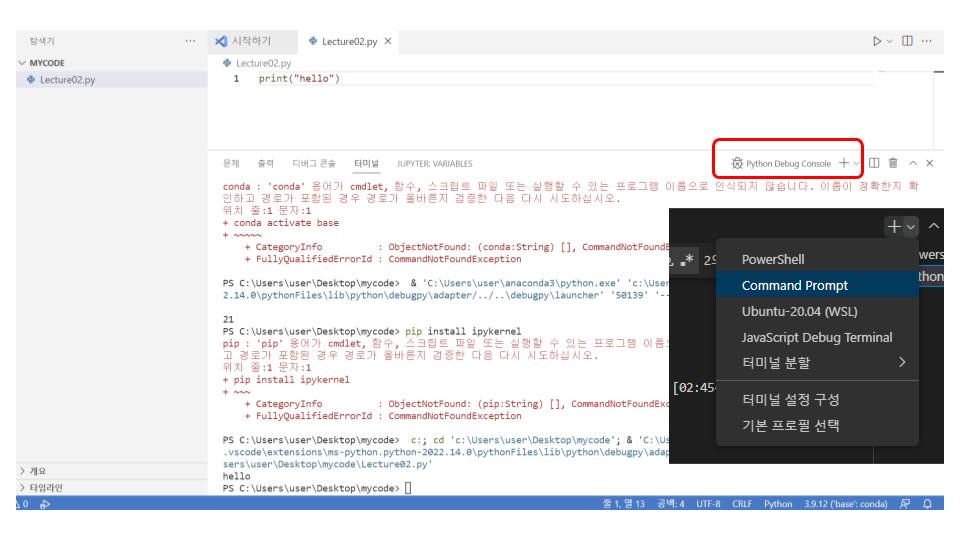Open notifications bell in status bar

[x=927, y=504]
